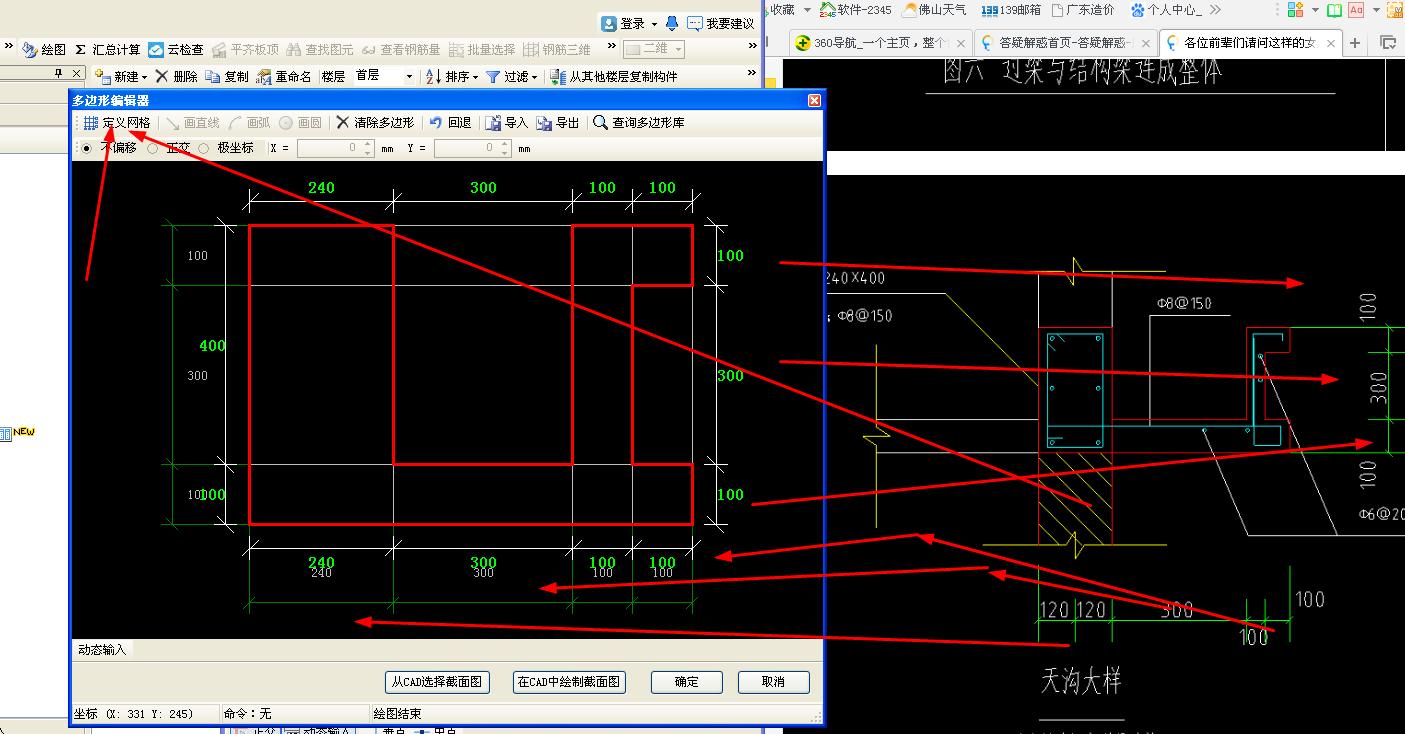Click the 删除 delete component tool
The width and height of the screenshot is (1405, 734).
177,76
